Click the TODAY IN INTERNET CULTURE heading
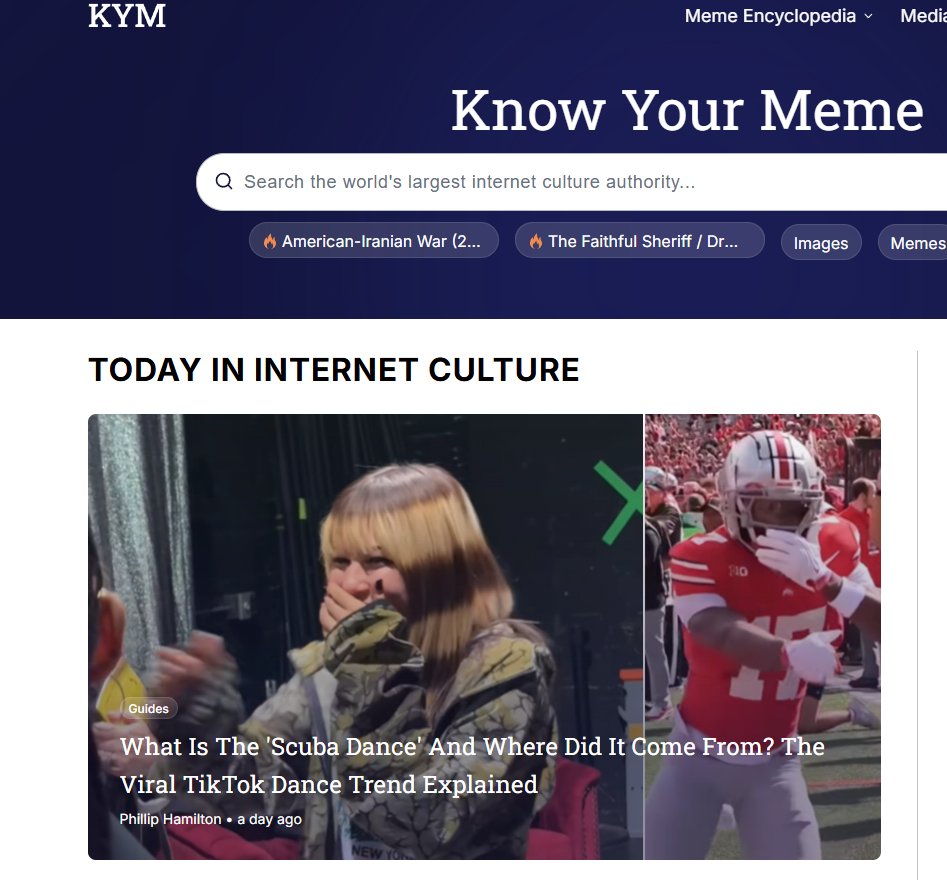Screen dimensions: 947x880 [x=333, y=369]
